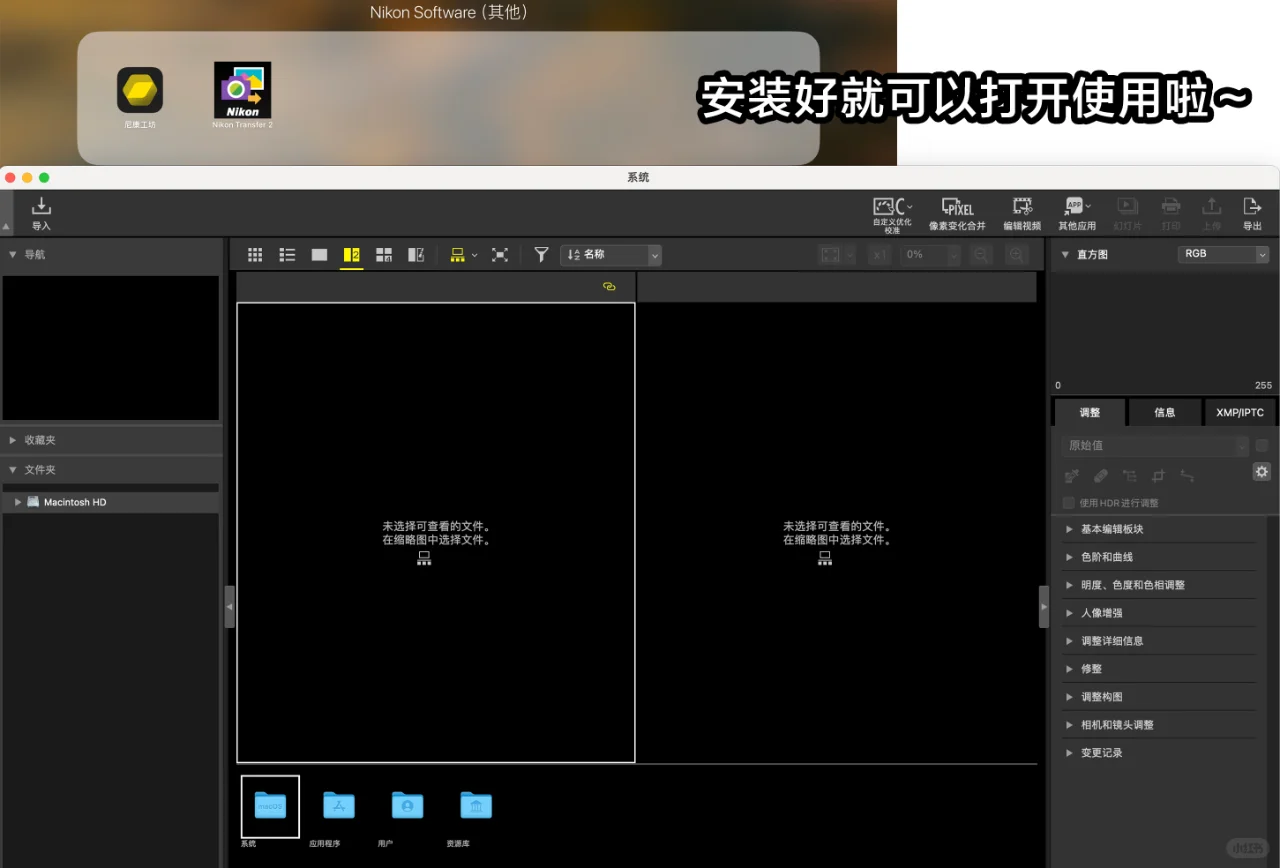Toggle the yellow filmstrip visibility icon
The height and width of the screenshot is (868, 1280).
point(457,255)
